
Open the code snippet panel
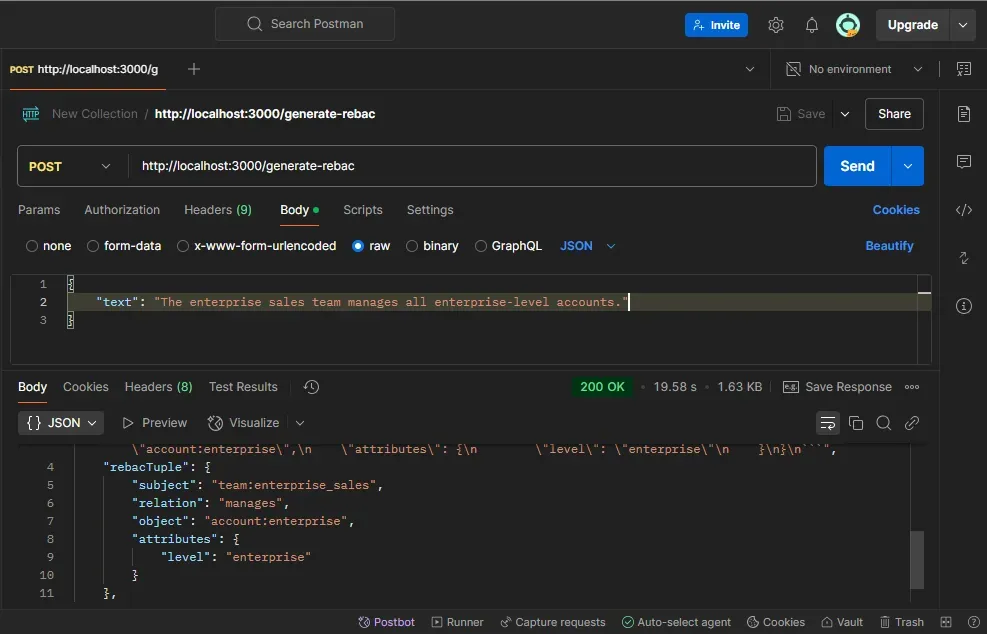[964, 210]
